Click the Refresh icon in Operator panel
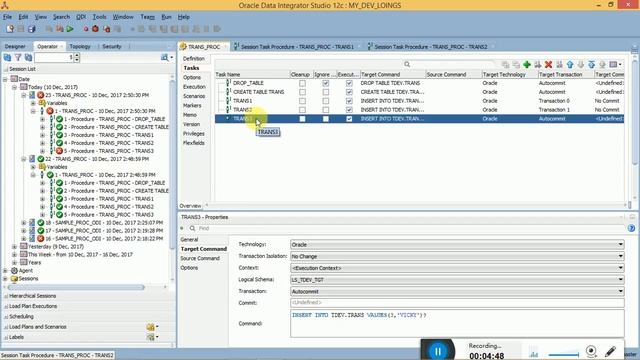The image size is (640, 360). [7, 58]
